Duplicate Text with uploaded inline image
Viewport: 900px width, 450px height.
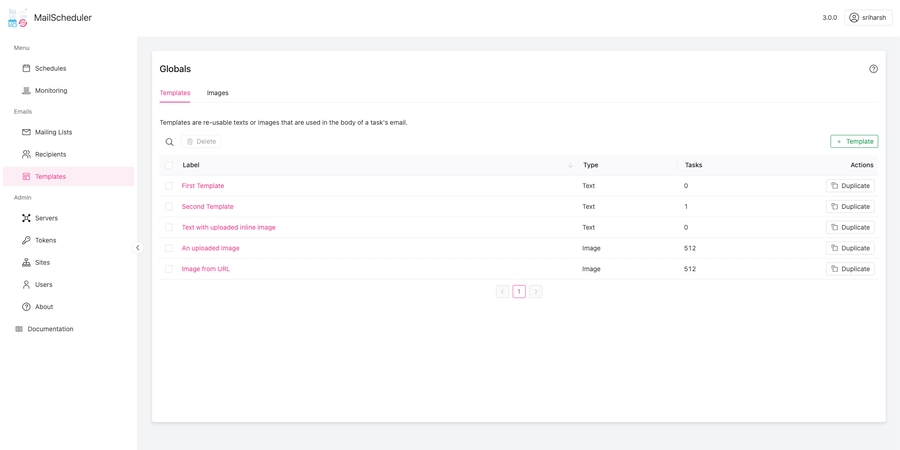850,227
